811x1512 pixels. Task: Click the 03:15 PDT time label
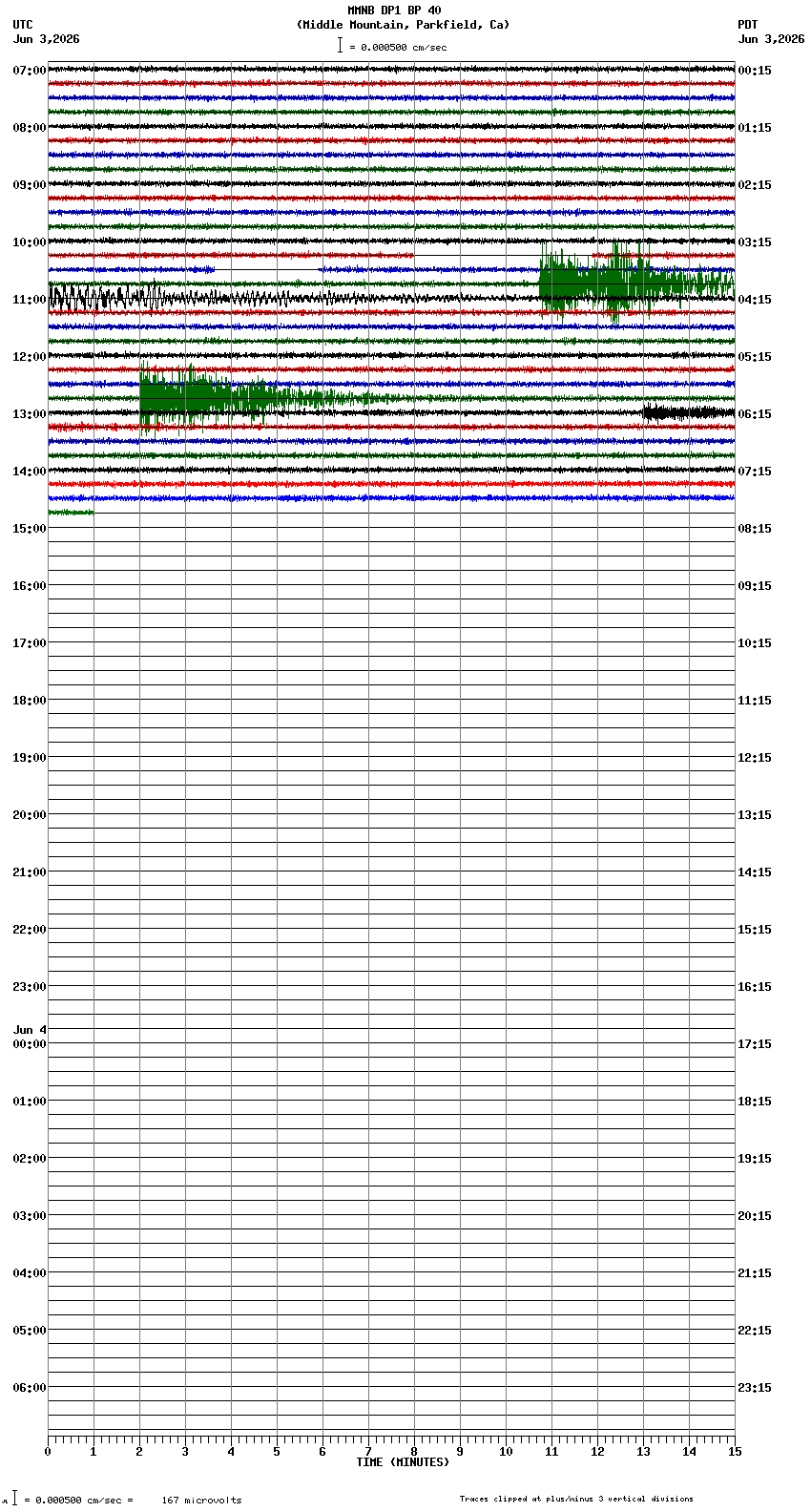pos(755,242)
